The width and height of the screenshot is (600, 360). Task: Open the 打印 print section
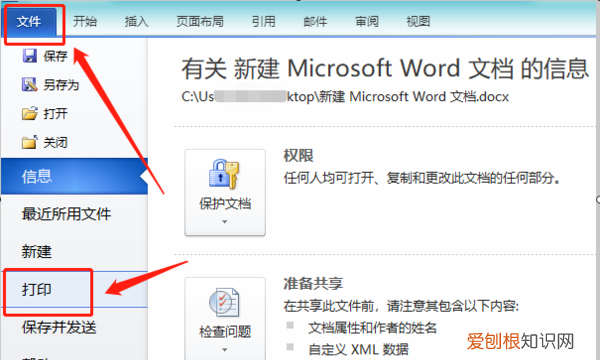click(74, 290)
